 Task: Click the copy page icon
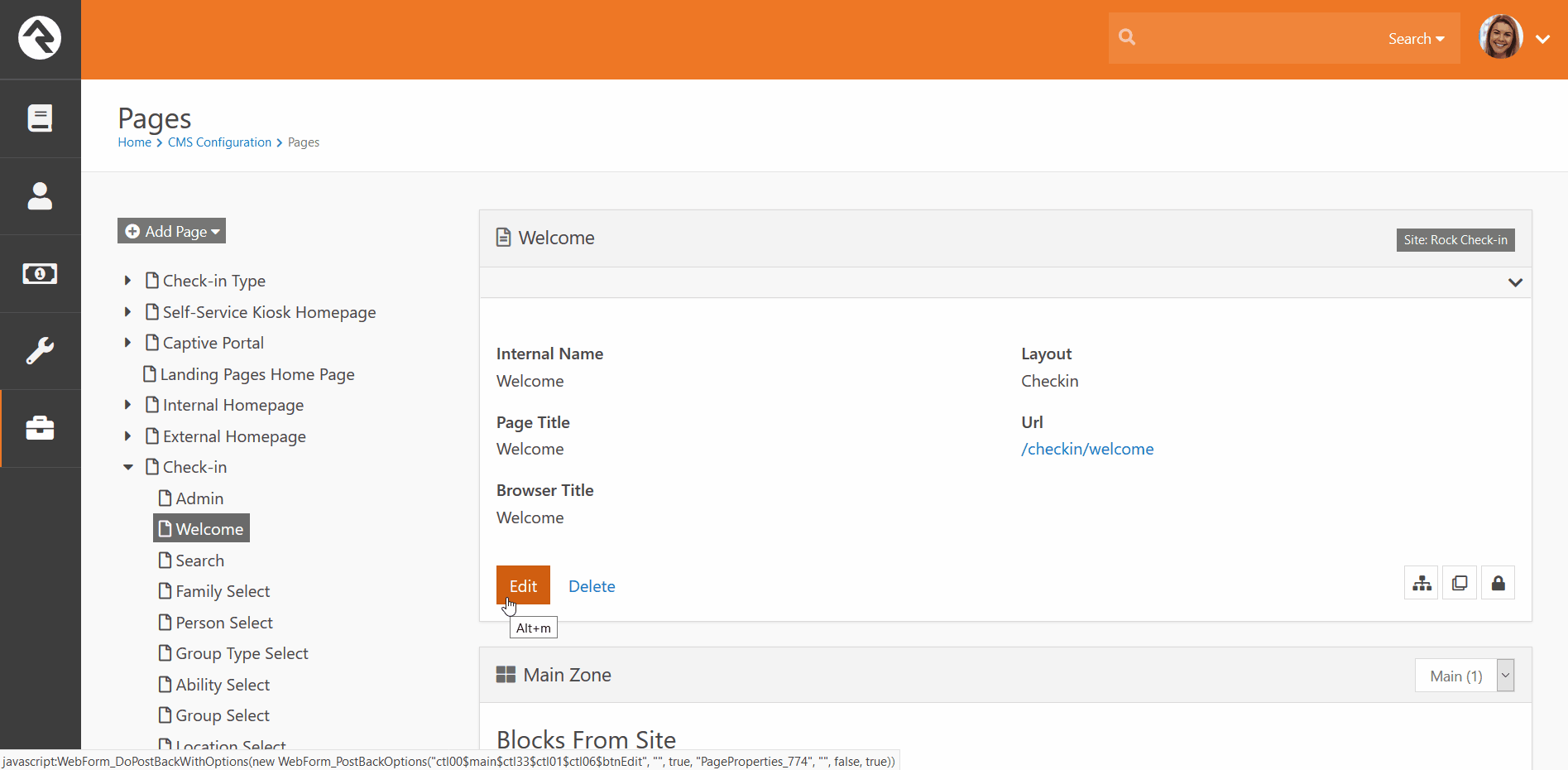(x=1460, y=583)
